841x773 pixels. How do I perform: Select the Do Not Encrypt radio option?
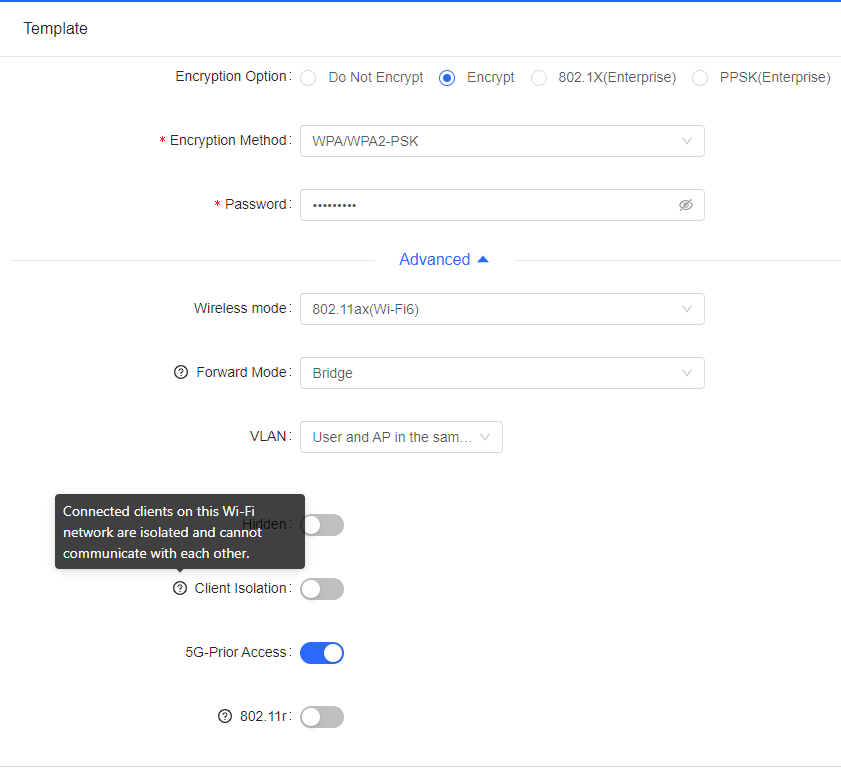309,78
